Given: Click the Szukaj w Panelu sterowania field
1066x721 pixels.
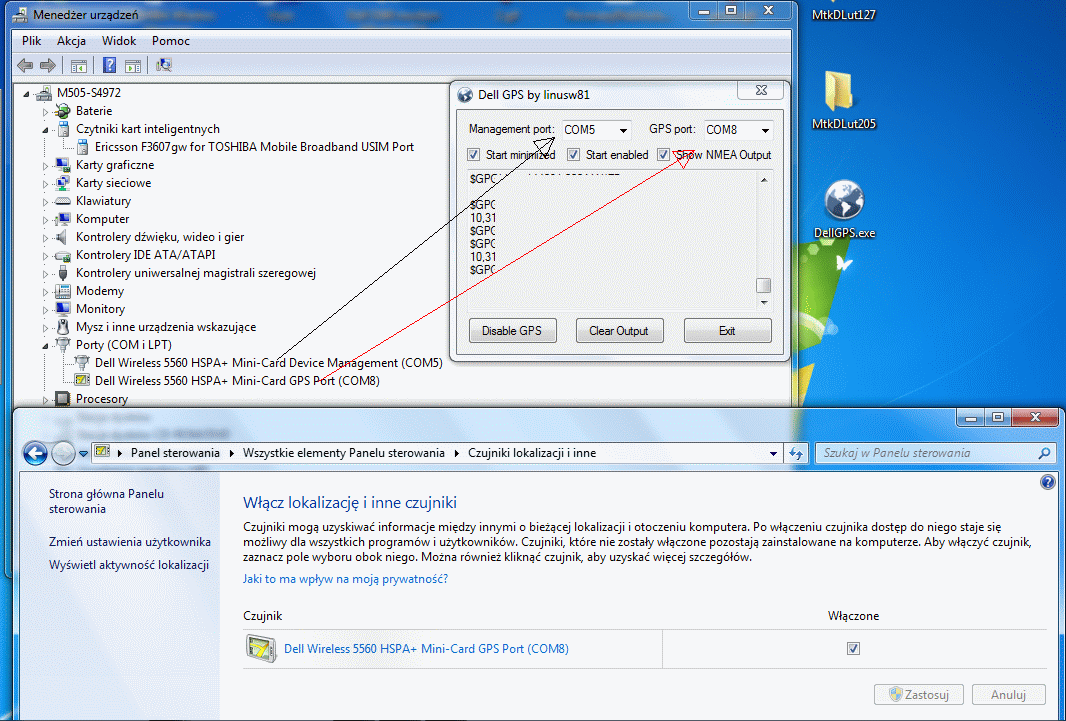Looking at the screenshot, I should [x=935, y=453].
